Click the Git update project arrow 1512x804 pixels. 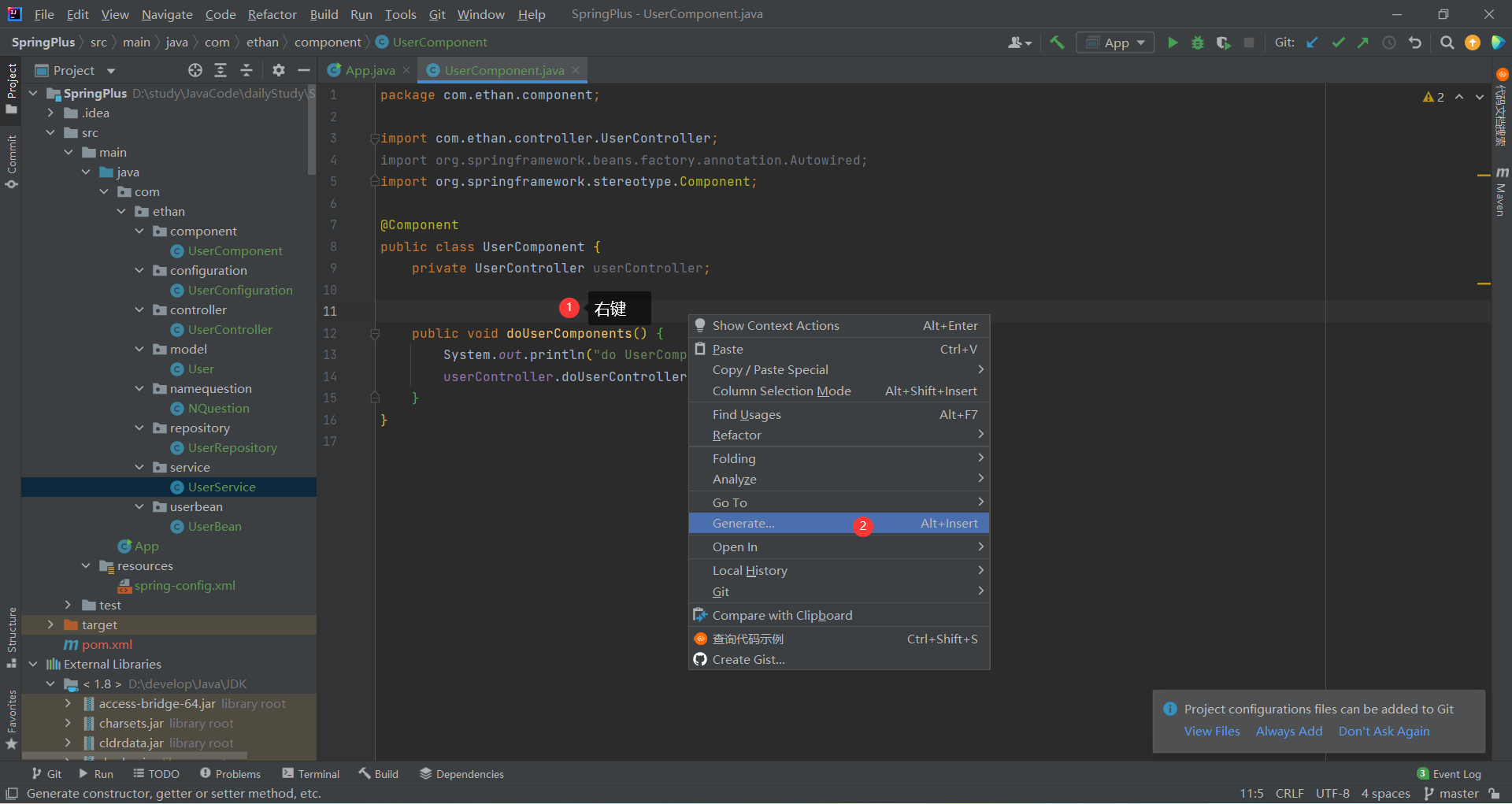coord(1312,43)
